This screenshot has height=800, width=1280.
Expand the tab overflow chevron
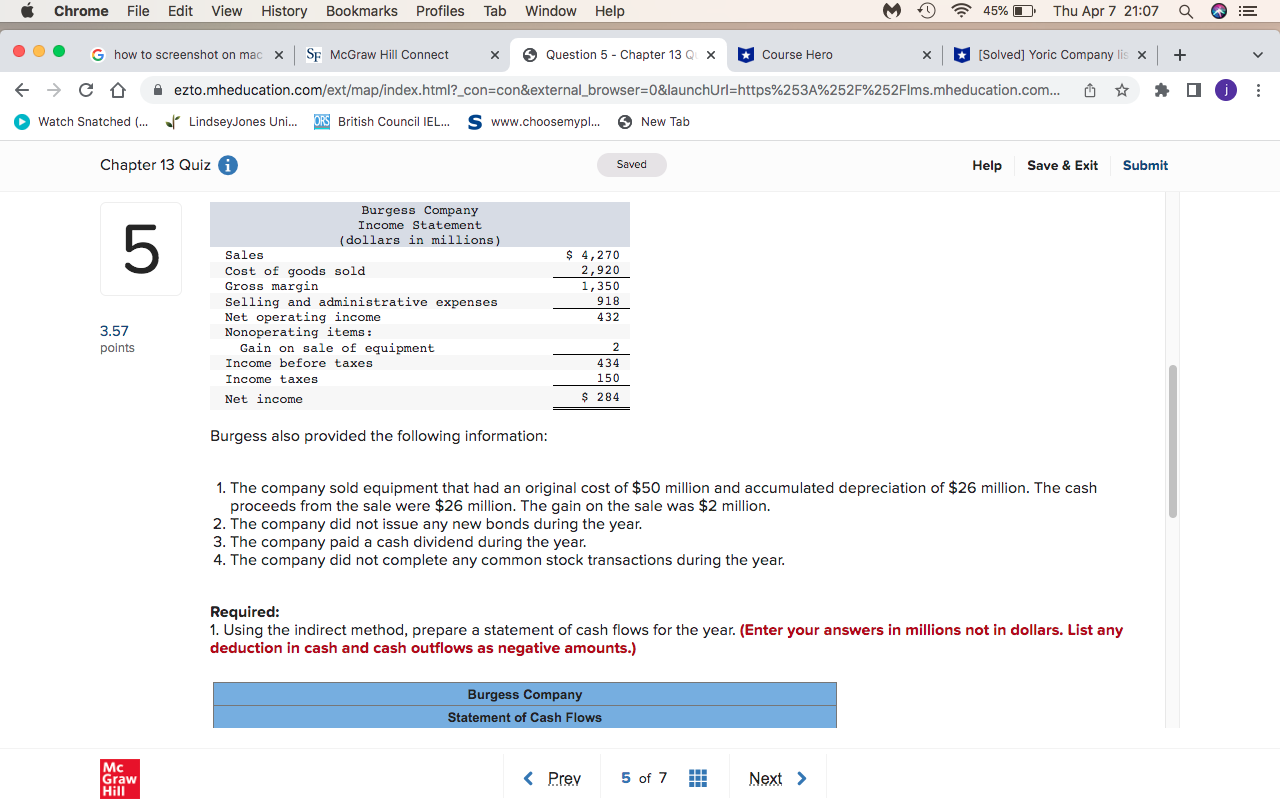tap(1258, 54)
